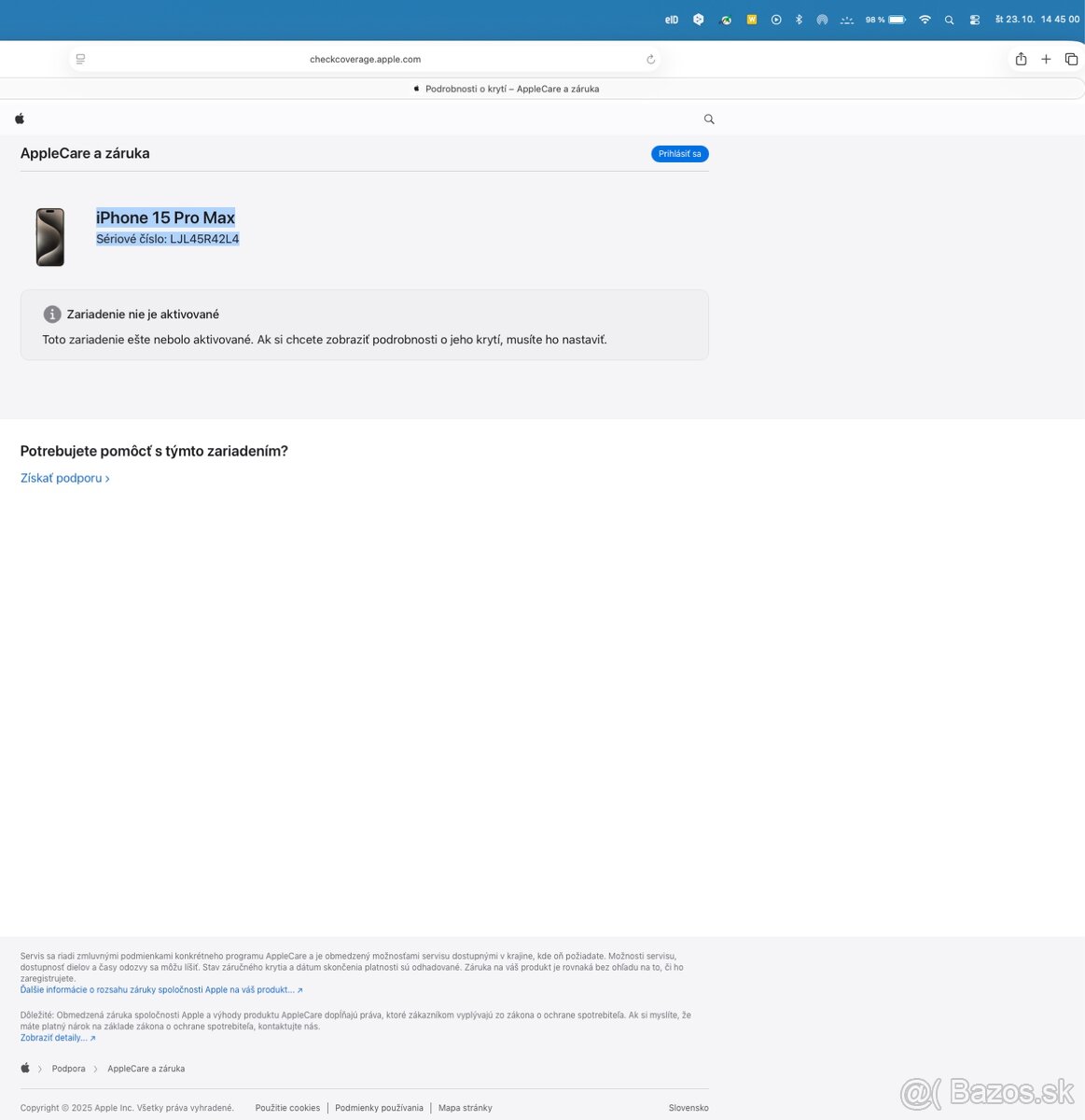Select the Podrobnosti o krytí tab
Screen dimensions: 1085x1120
[x=511, y=89]
